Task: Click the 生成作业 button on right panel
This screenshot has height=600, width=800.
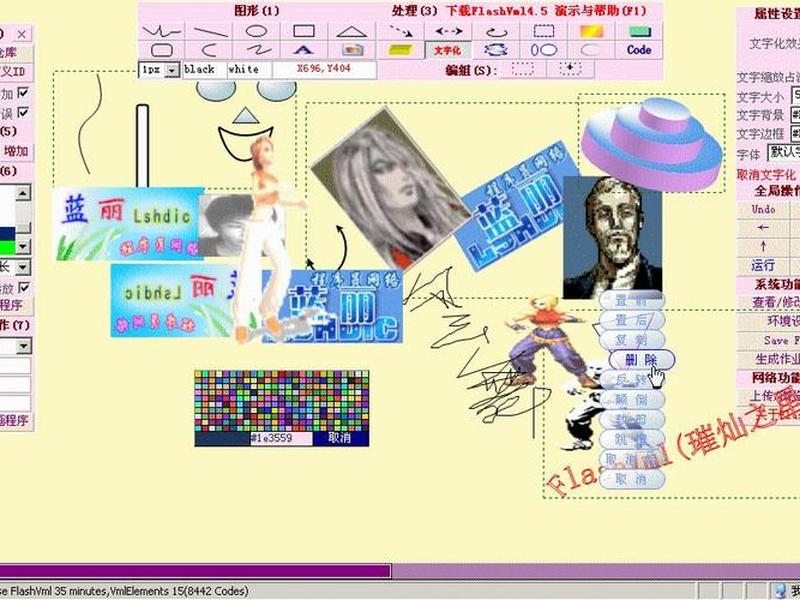Action: [x=768, y=359]
